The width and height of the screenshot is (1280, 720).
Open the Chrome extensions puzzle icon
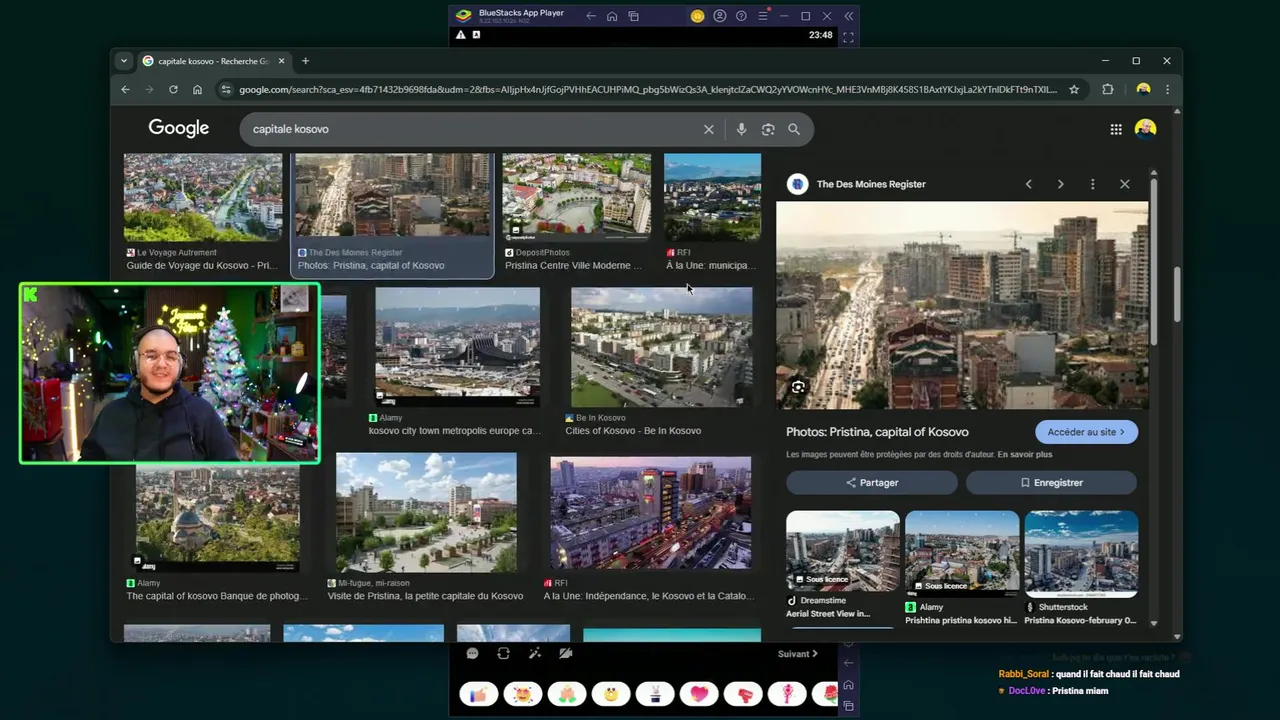[x=1108, y=89]
